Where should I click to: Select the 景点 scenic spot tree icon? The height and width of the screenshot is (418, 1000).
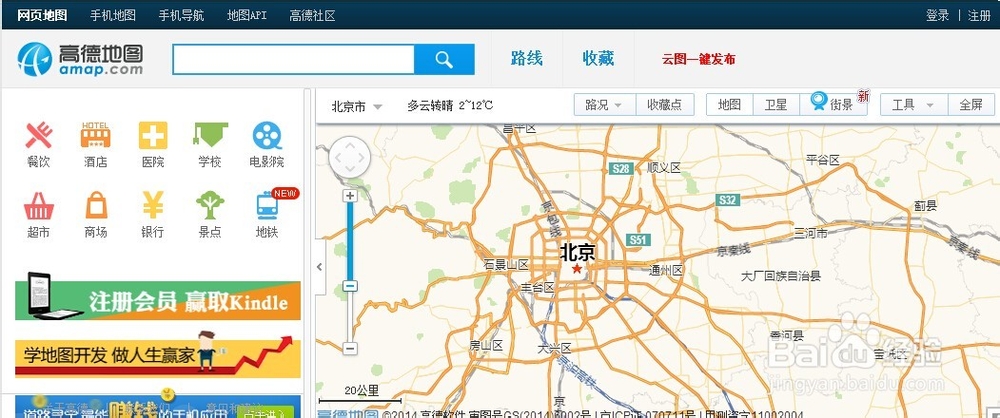coord(210,205)
